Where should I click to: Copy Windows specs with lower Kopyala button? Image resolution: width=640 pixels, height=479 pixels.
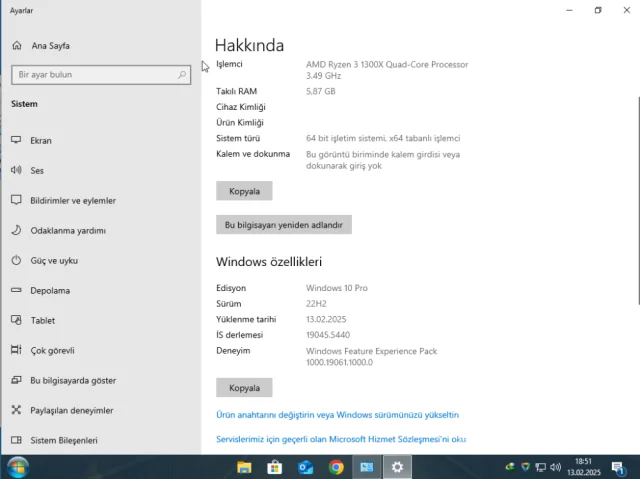244,388
